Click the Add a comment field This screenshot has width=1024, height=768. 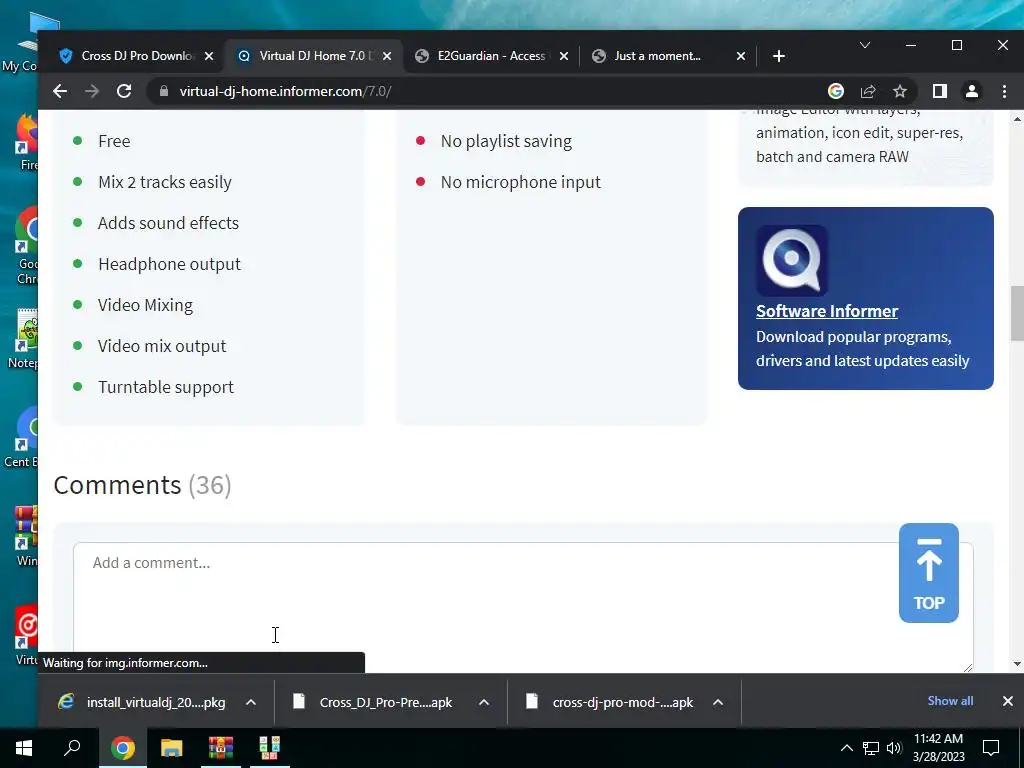coord(522,607)
